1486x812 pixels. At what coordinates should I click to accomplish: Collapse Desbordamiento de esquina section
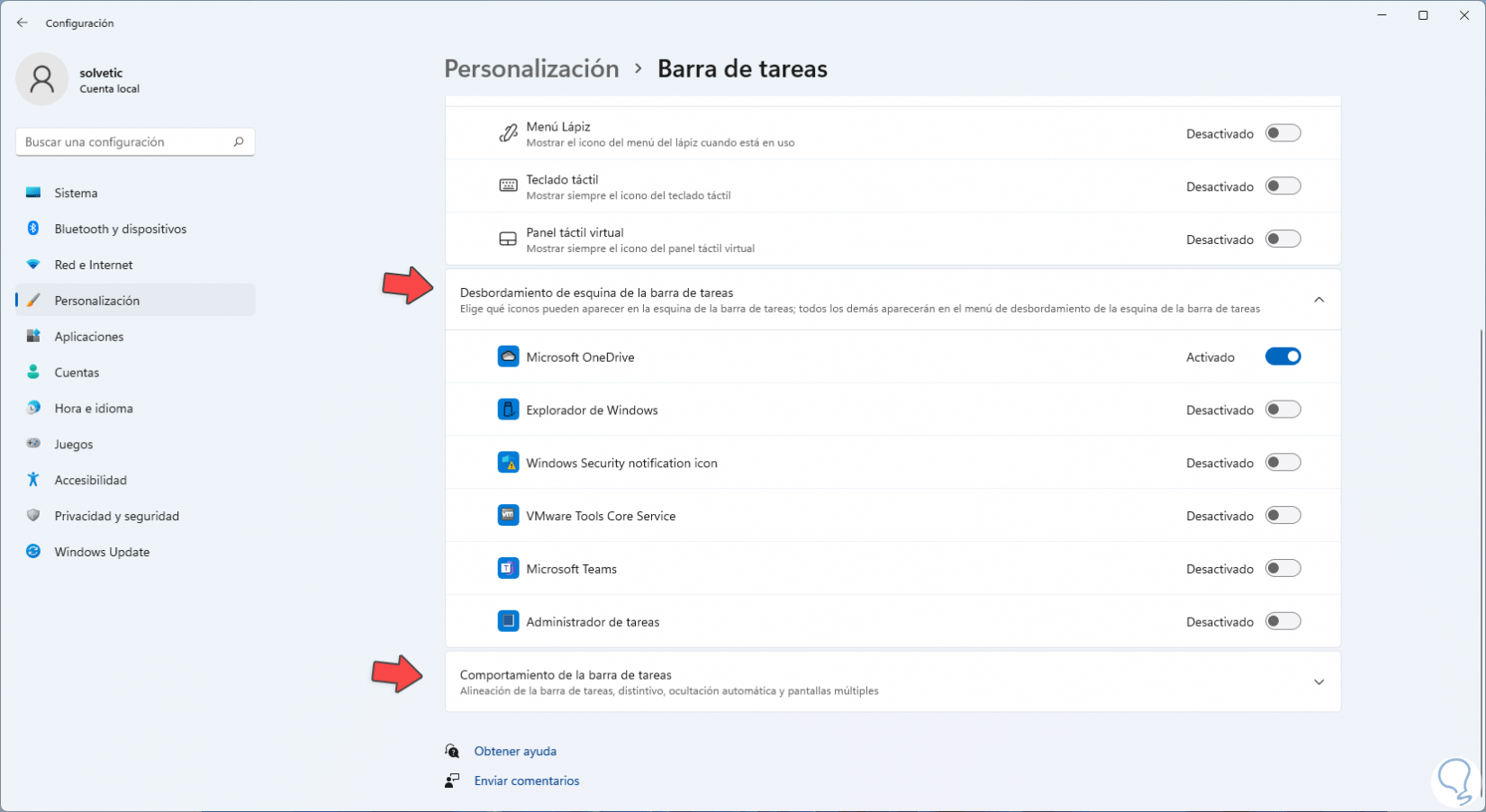click(1318, 300)
